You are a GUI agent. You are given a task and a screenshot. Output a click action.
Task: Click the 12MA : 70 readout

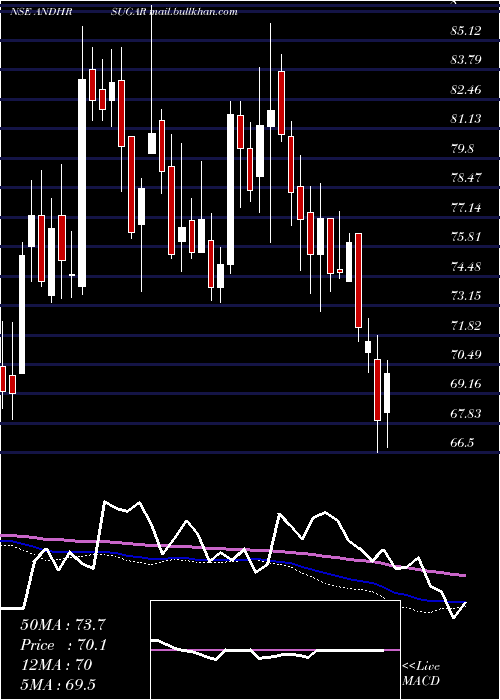[x=56, y=665]
